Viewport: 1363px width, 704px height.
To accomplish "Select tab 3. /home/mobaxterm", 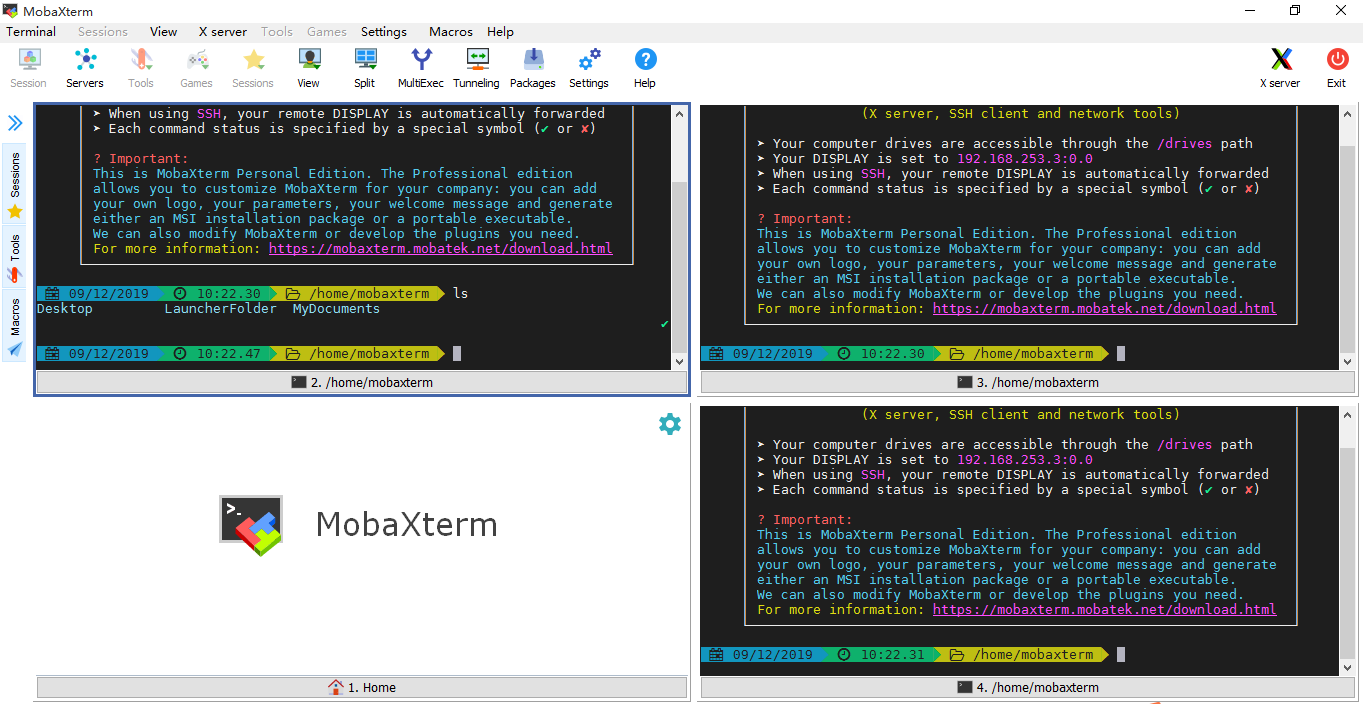I will click(1028, 382).
